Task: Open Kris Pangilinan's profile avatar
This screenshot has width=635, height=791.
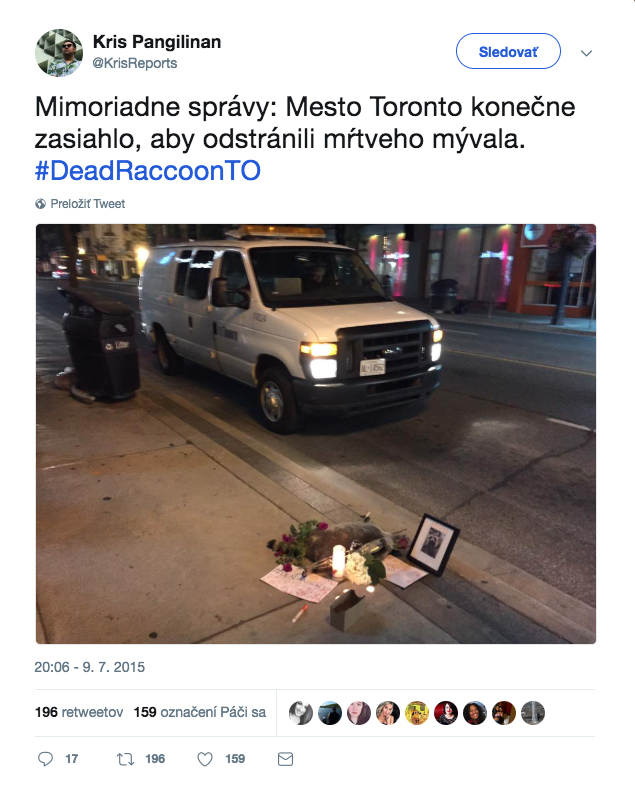Action: click(59, 53)
